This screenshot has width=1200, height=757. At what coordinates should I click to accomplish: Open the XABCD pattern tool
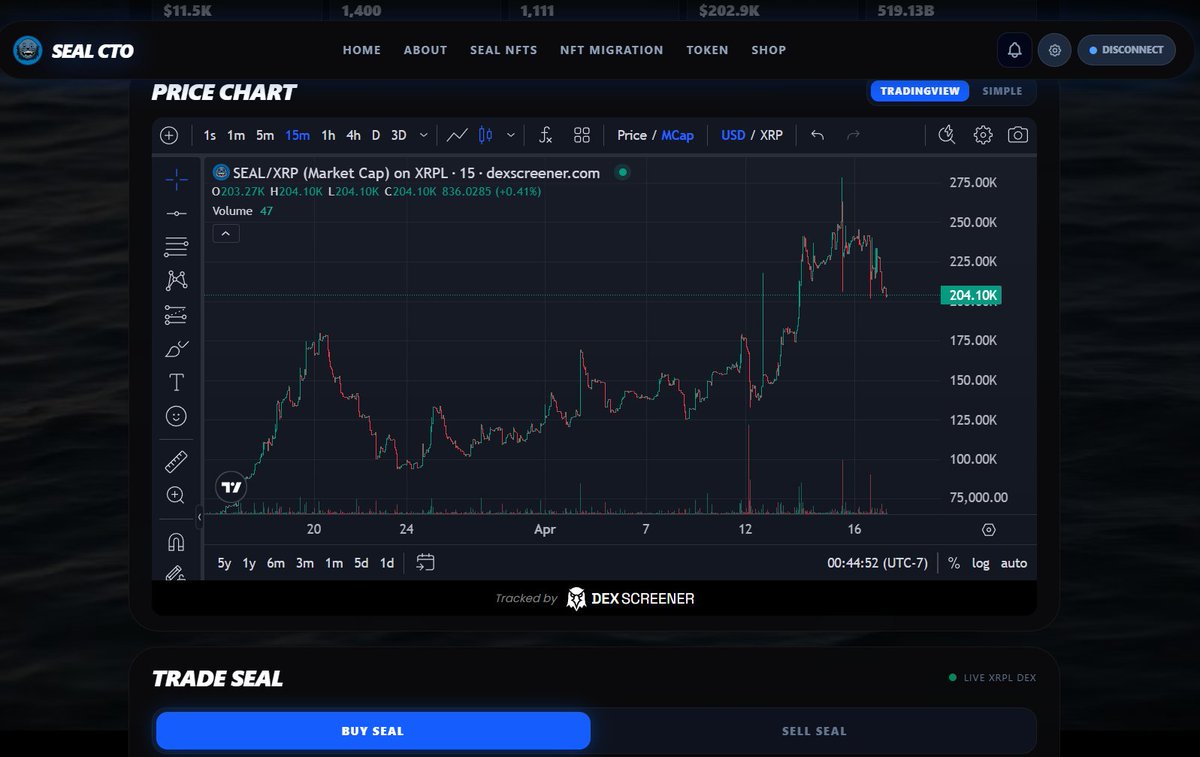pos(175,280)
